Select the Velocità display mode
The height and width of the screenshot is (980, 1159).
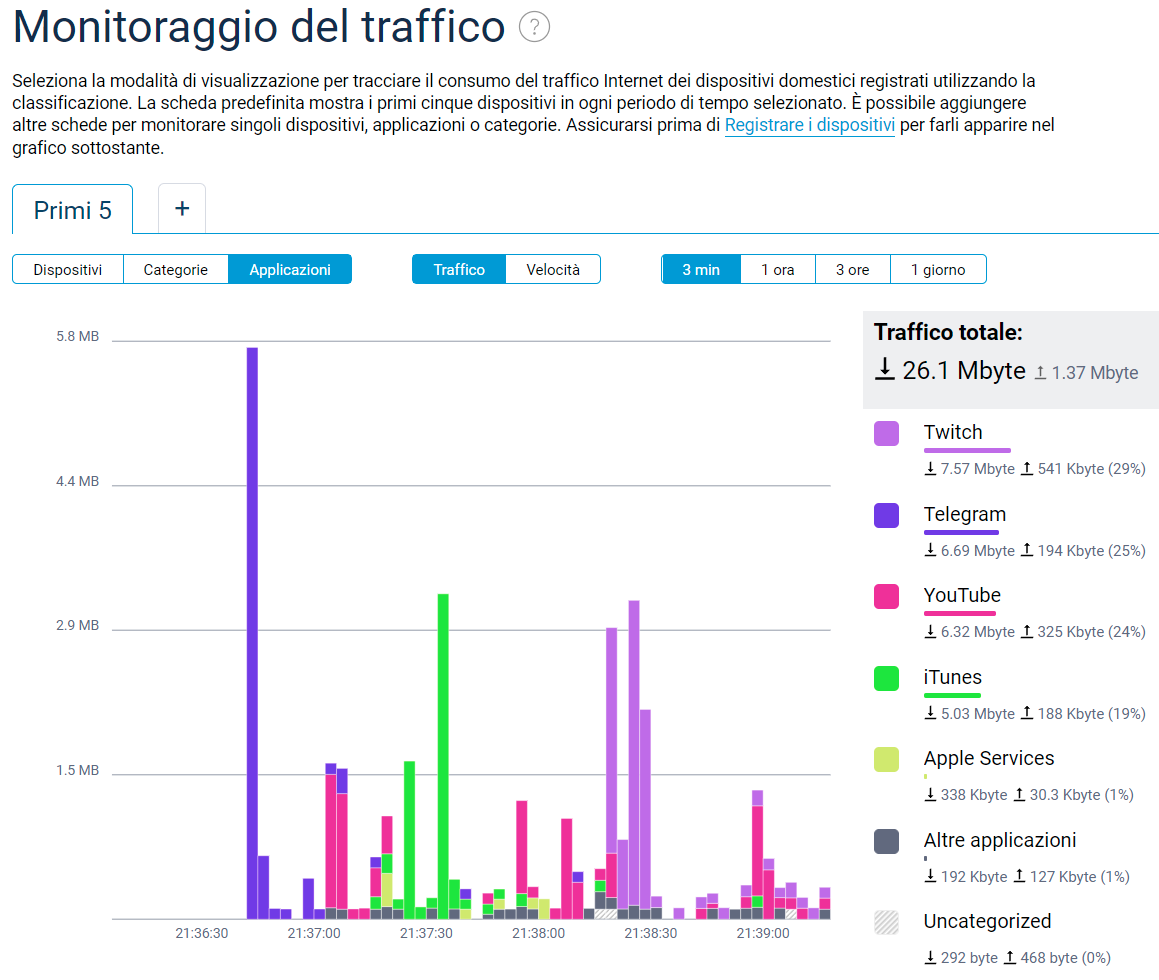[x=553, y=270]
